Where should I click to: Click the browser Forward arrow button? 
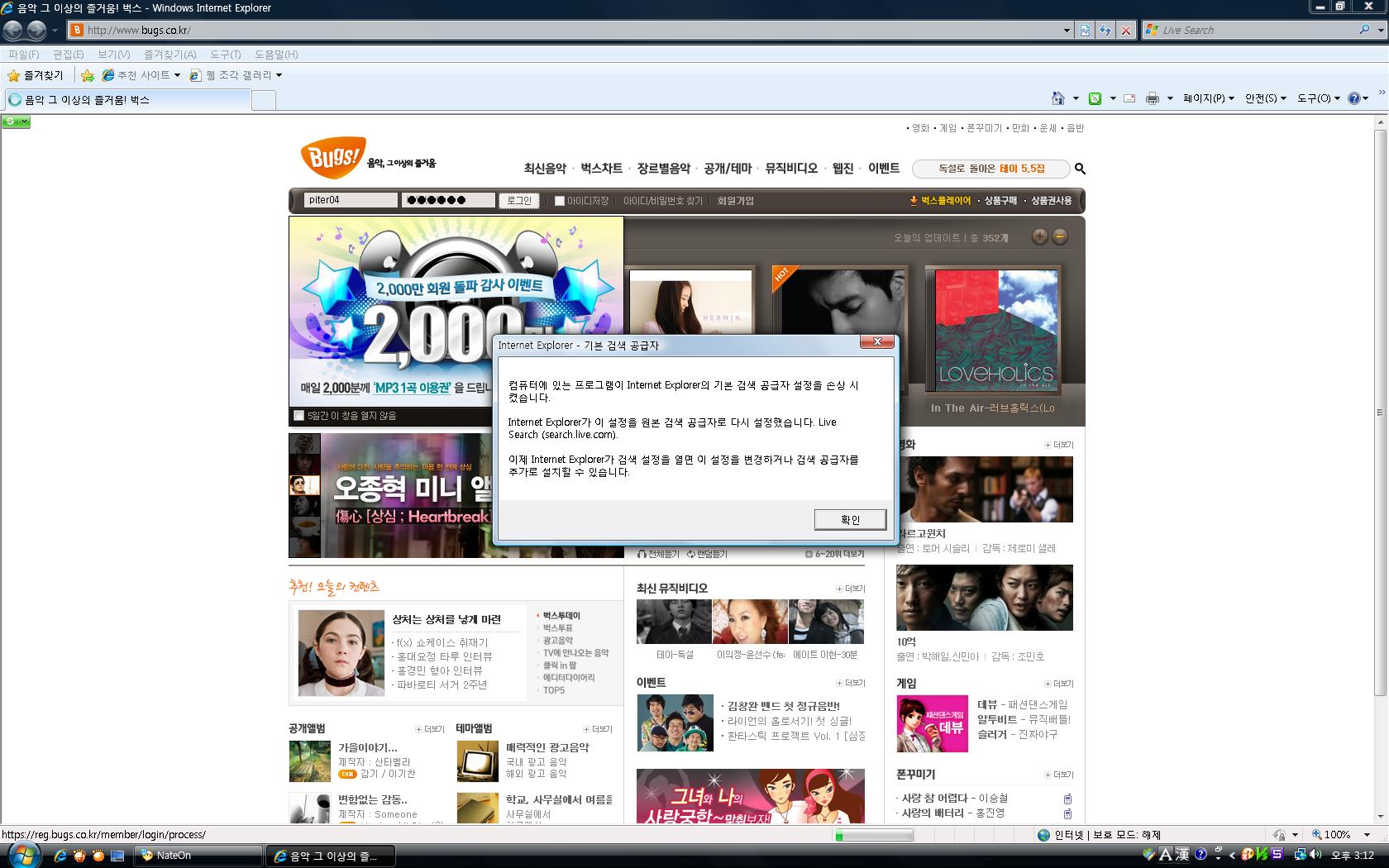coord(36,30)
